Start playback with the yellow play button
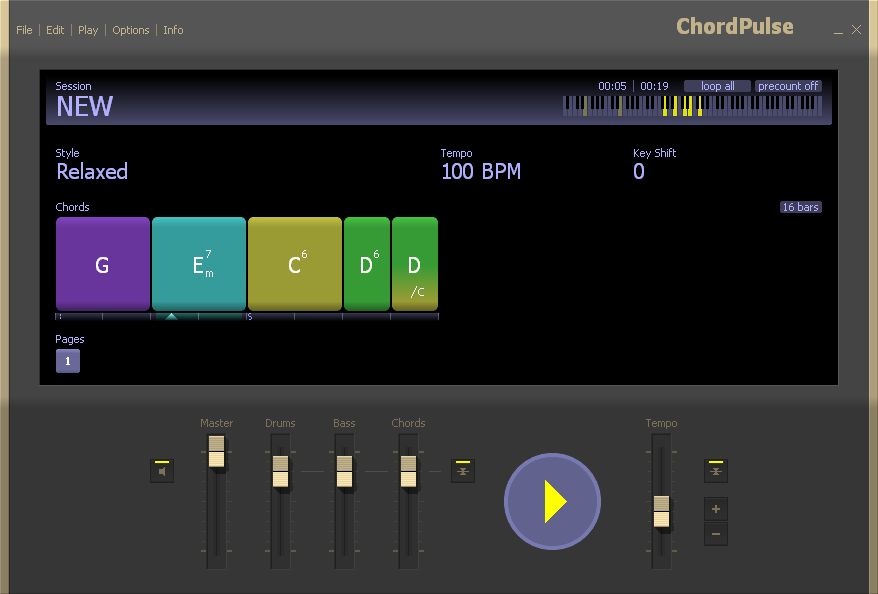This screenshot has width=878, height=594. [553, 501]
